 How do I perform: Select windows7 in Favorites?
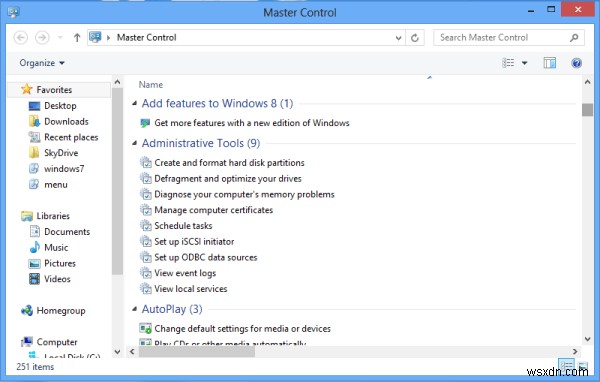(x=64, y=169)
